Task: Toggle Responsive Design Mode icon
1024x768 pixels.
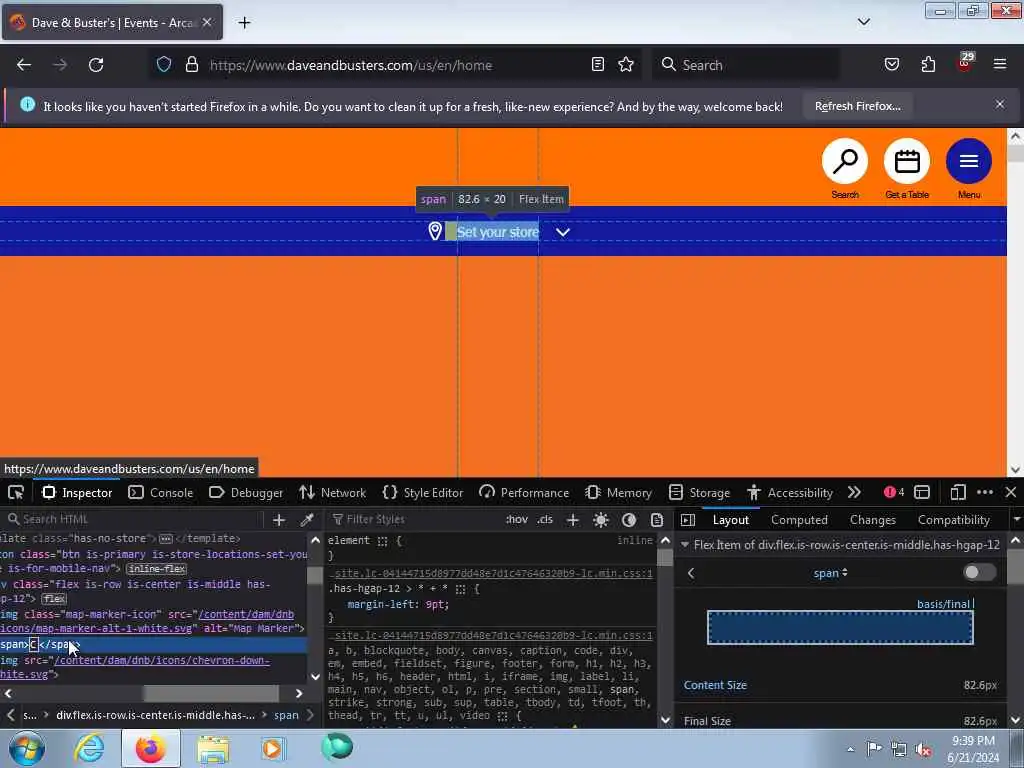Action: click(958, 492)
